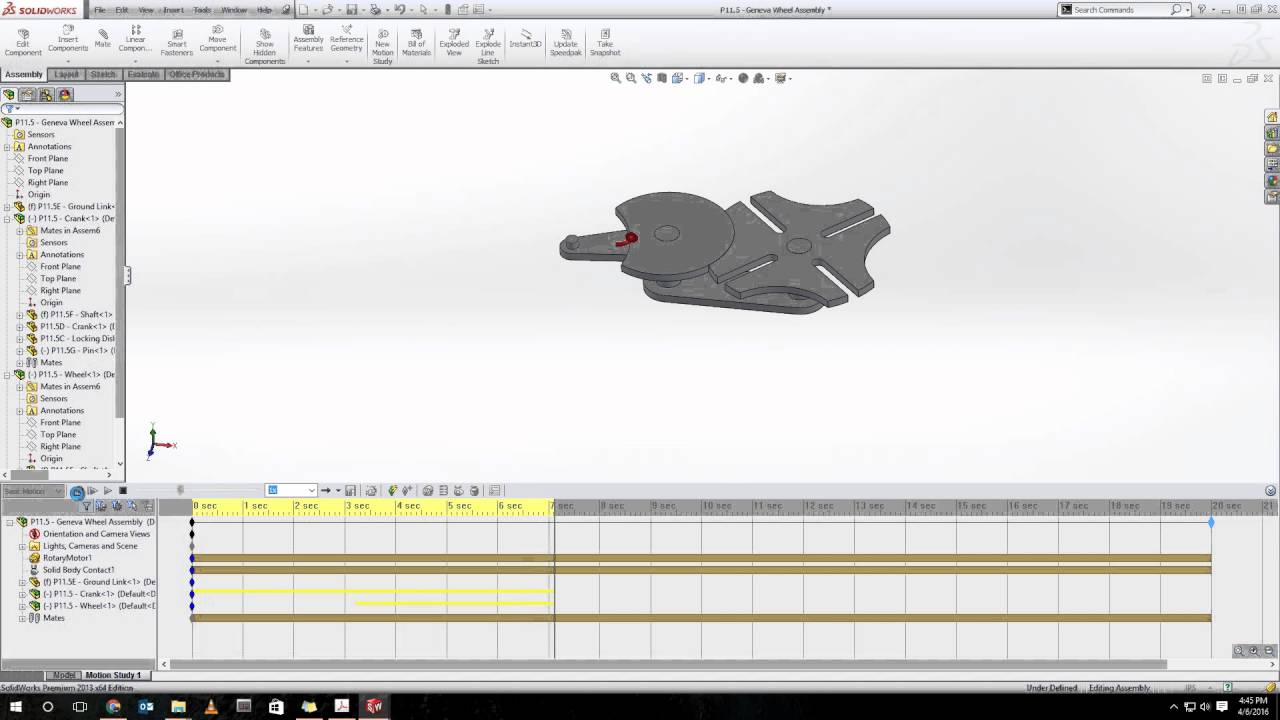Switch to the Model tab

[64, 676]
